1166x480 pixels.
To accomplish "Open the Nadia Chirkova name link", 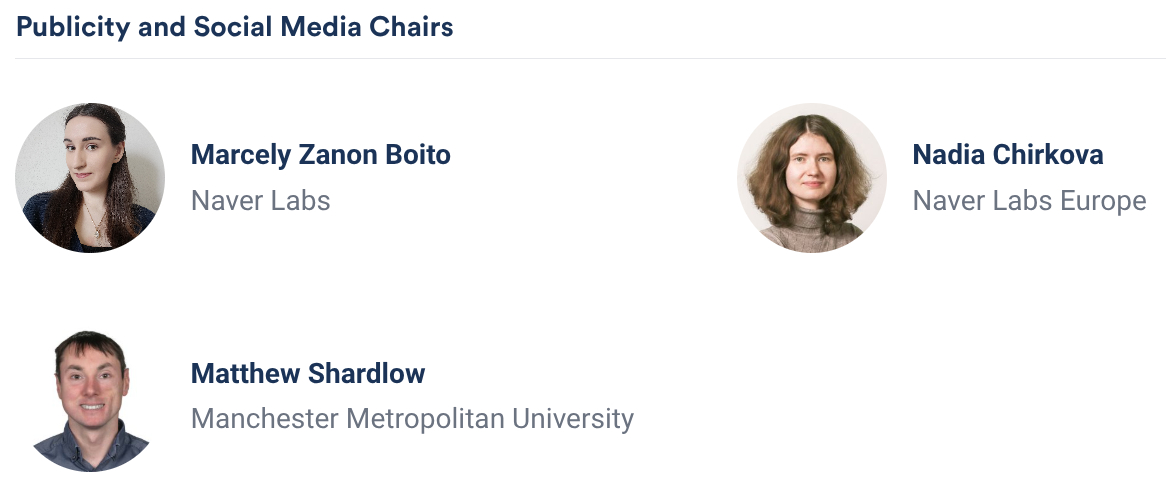I will 1008,155.
